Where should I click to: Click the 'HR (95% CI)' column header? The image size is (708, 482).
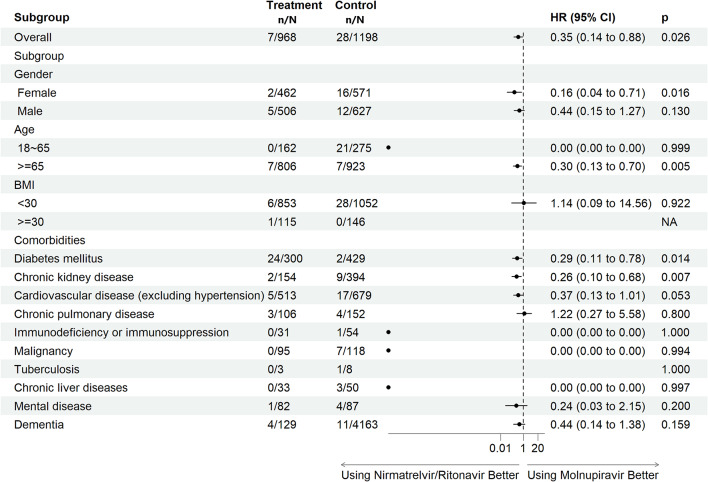[x=582, y=18]
